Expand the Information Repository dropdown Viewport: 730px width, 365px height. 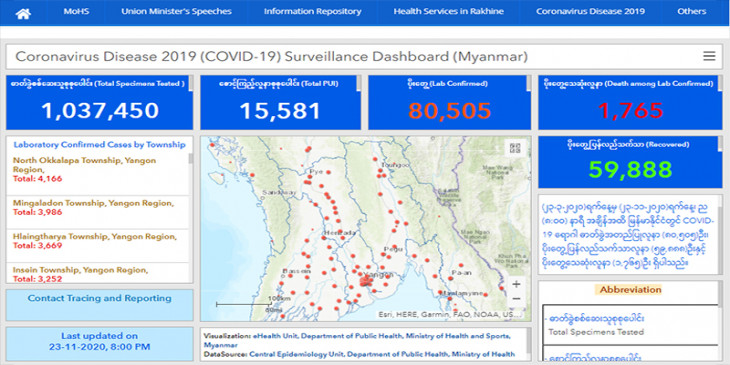[x=312, y=12]
